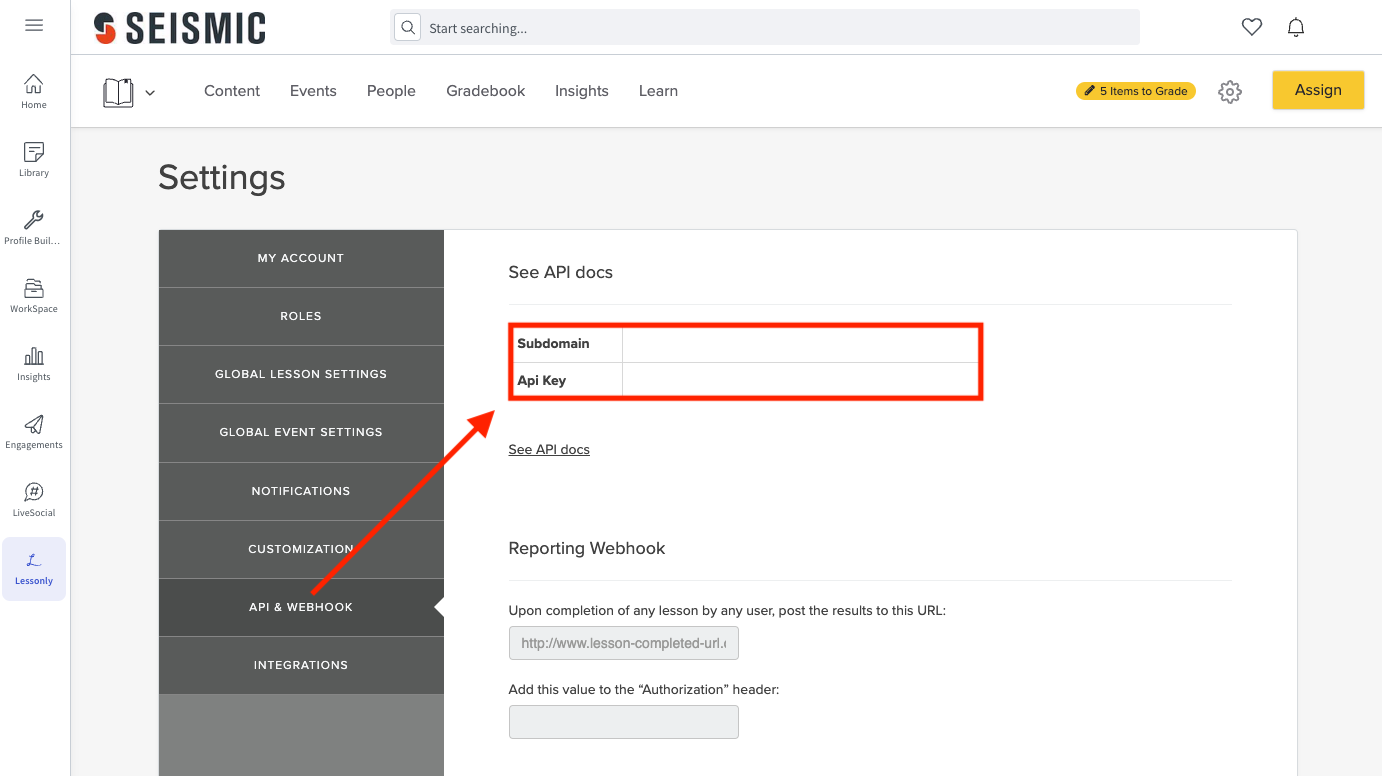Viewport: 1382px width, 776px height.
Task: Click the settings gear icon
Action: tap(1230, 92)
